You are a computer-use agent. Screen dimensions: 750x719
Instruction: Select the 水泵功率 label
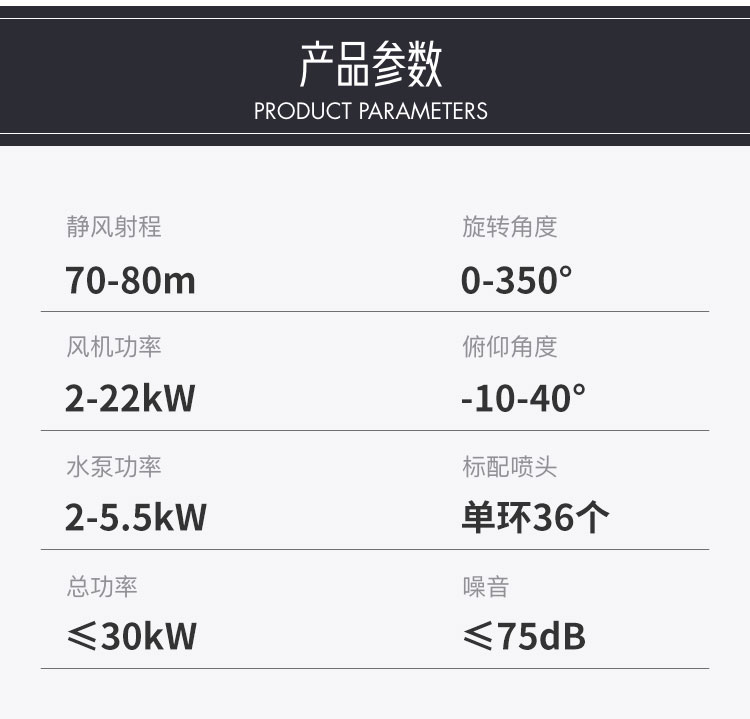click(x=113, y=466)
